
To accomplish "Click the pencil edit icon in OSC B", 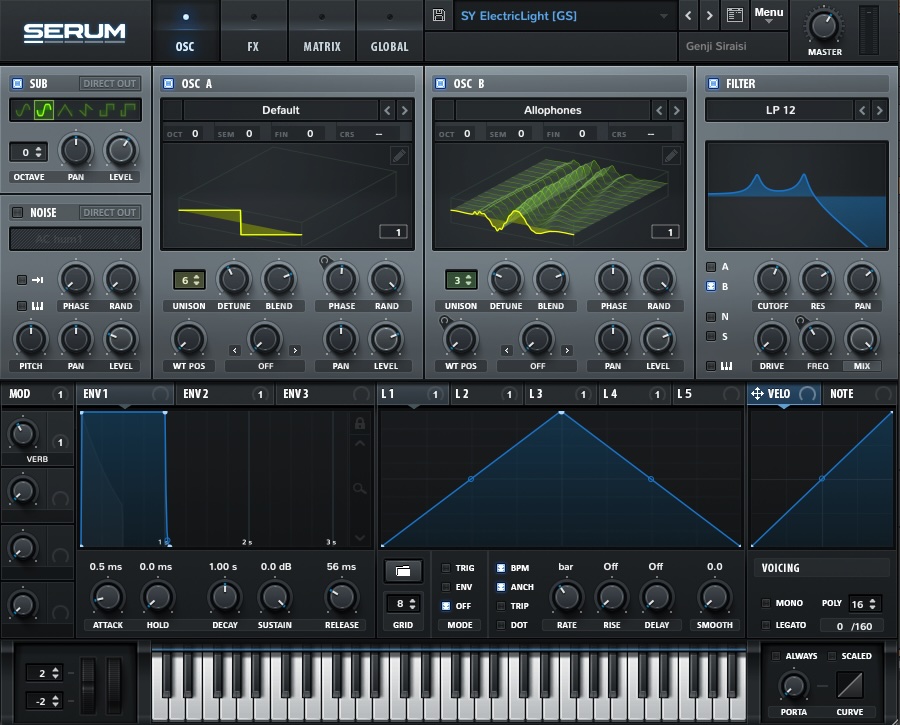I will (x=671, y=155).
